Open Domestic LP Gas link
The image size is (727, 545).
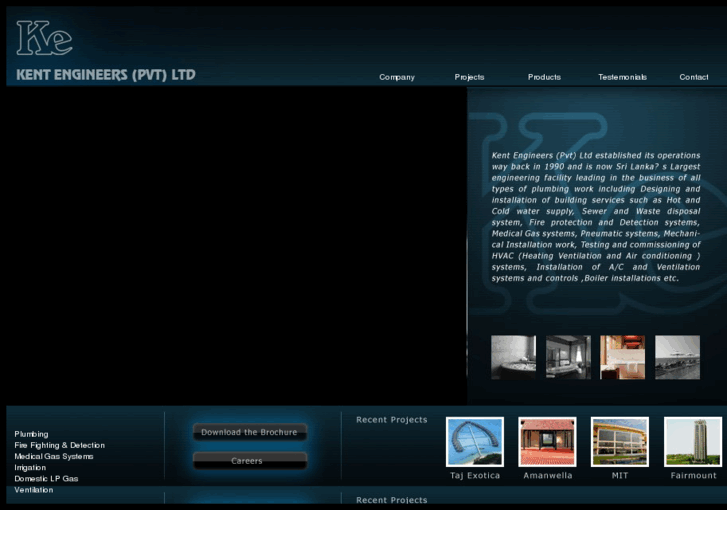[46, 479]
